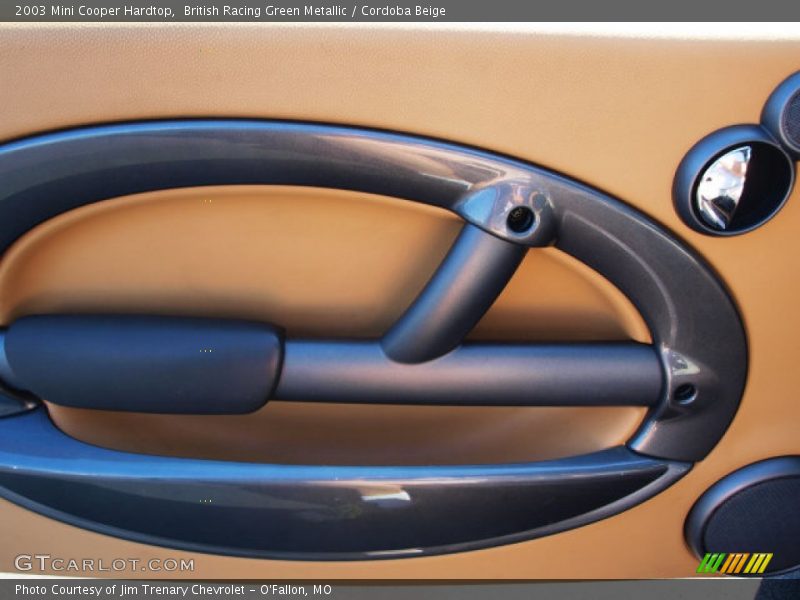800x600 pixels.
Task: Click the chrome round door release
Action: 730,185
